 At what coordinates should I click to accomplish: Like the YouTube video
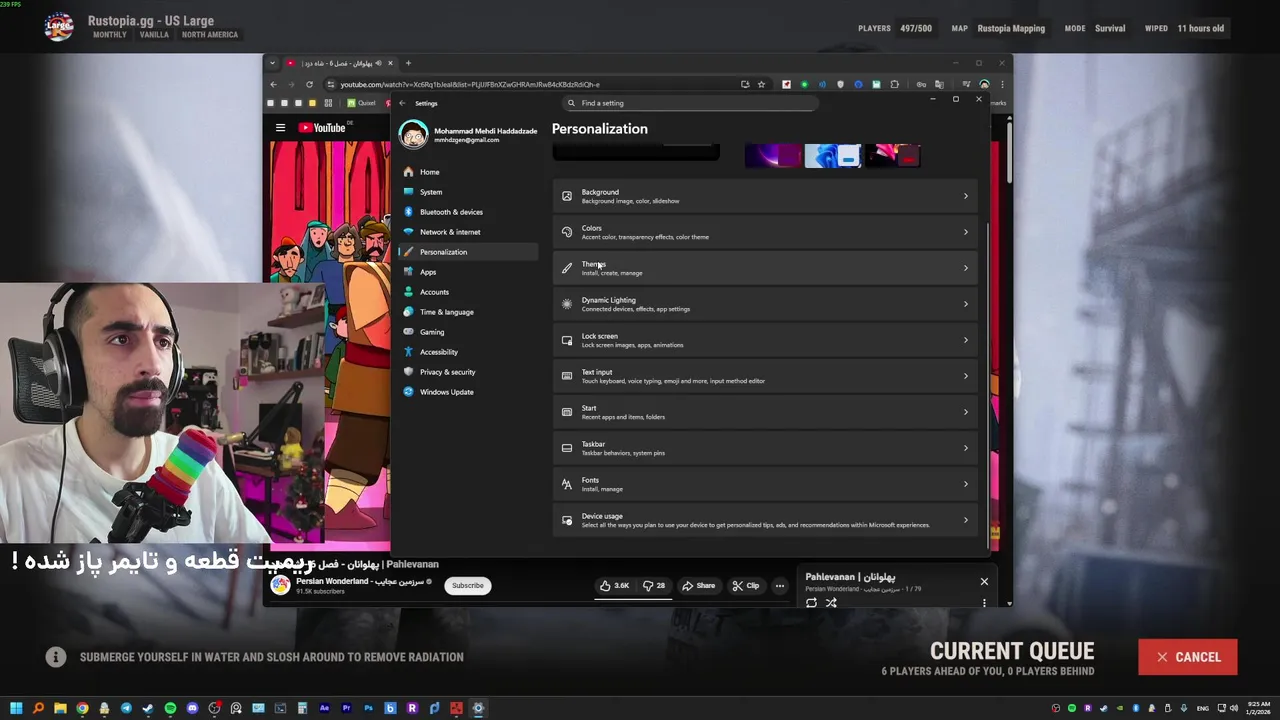[x=615, y=585]
